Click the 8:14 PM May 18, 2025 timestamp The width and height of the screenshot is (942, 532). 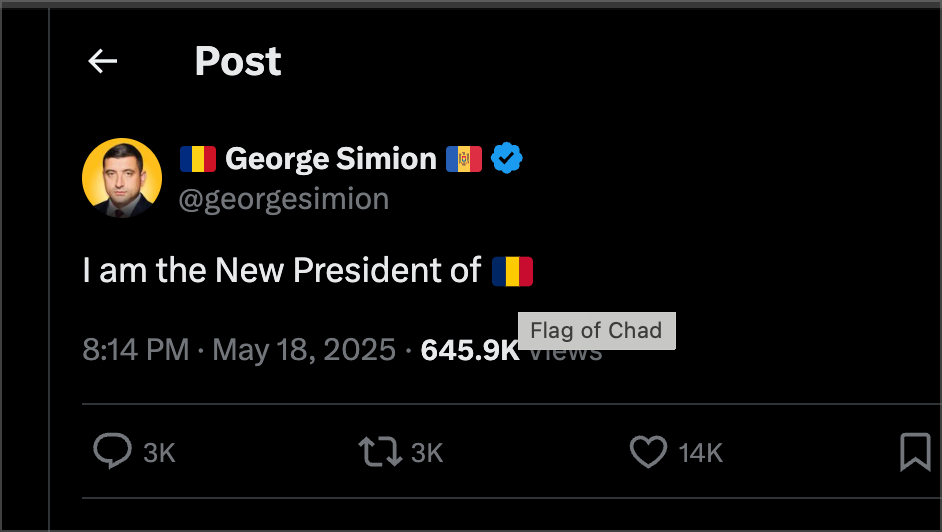pos(239,350)
